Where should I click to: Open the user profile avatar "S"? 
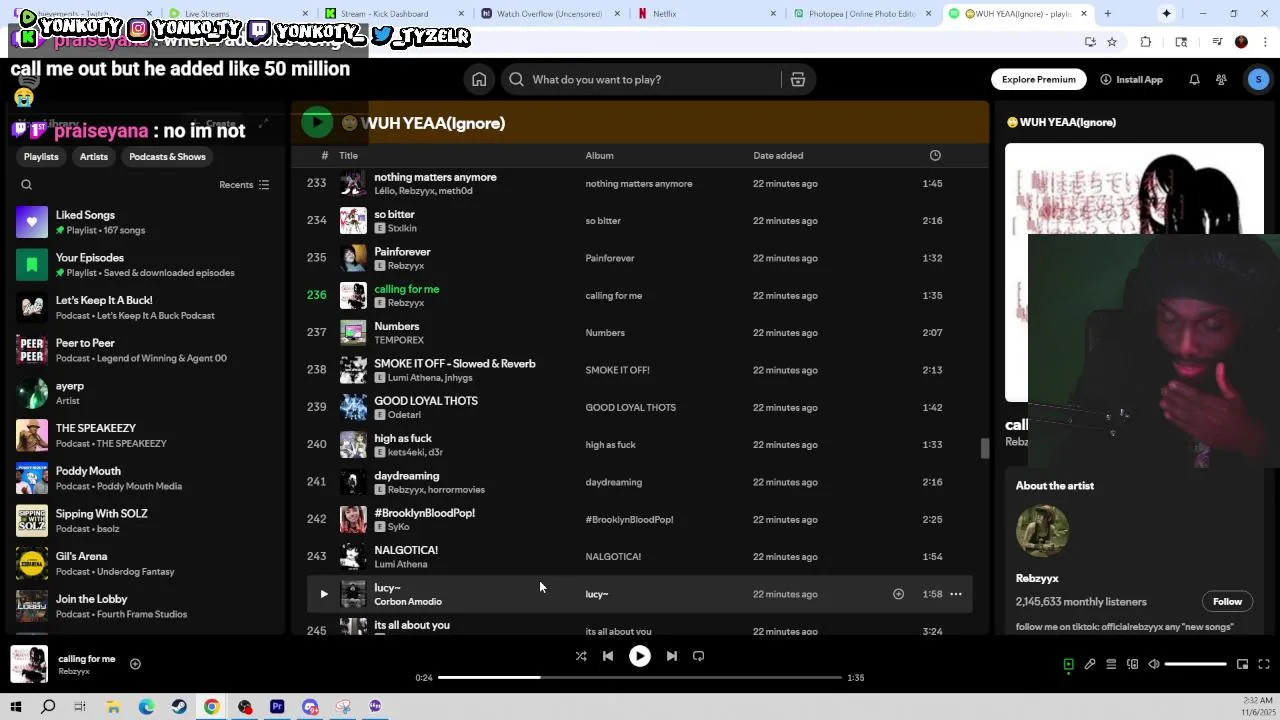pos(1259,80)
